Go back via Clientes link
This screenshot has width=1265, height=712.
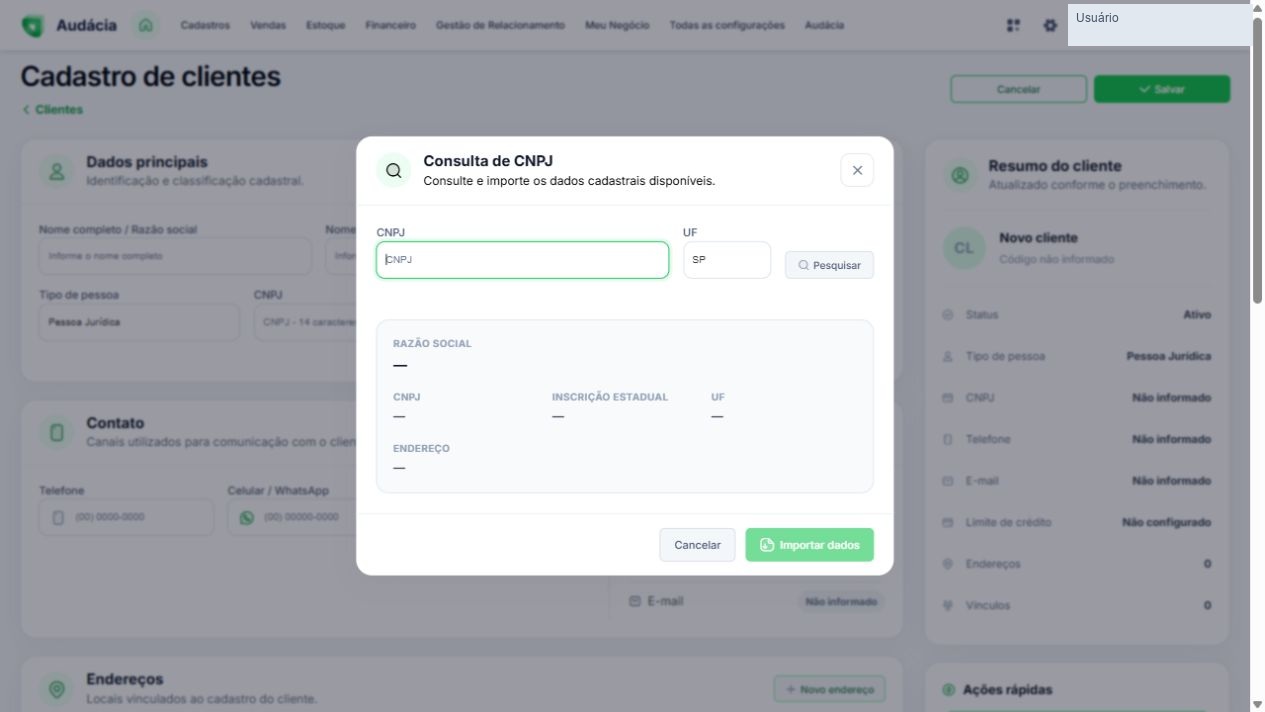tap(53, 110)
